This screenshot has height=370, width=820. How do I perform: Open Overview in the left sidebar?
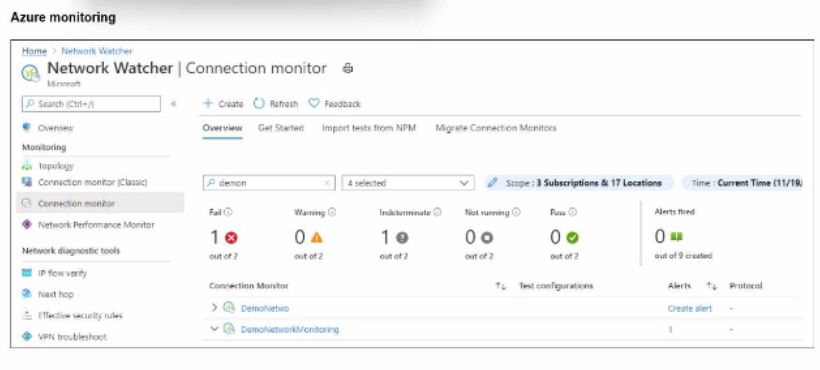tap(56, 128)
